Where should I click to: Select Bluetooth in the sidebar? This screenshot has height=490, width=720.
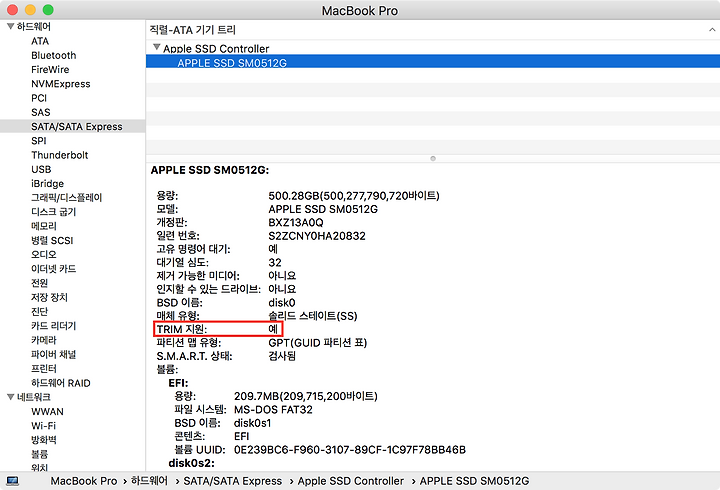click(x=54, y=56)
